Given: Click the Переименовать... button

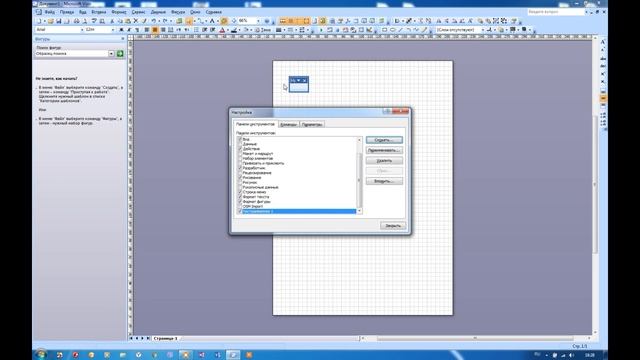Looking at the screenshot, I should [x=384, y=150].
